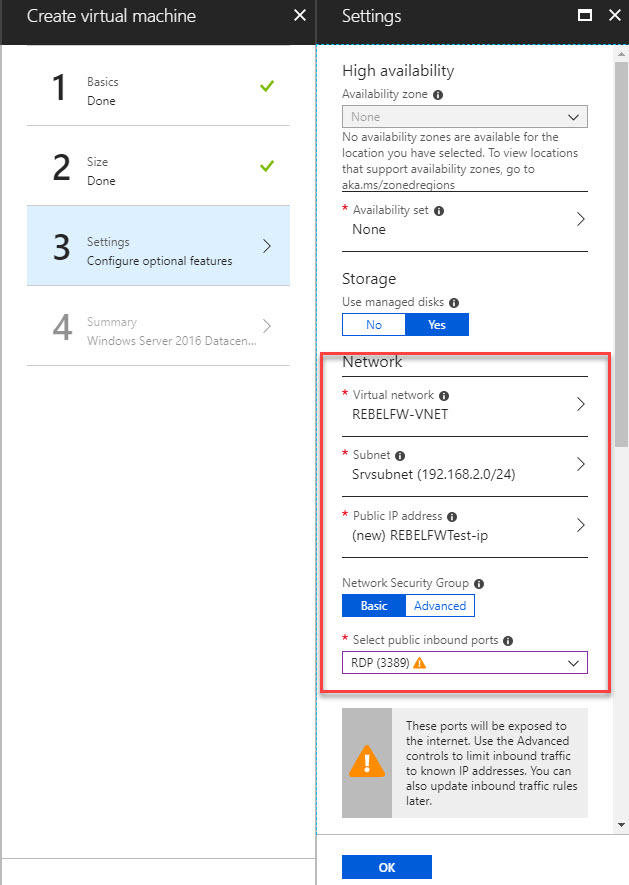Image resolution: width=629 pixels, height=885 pixels.
Task: Set Use managed disks to No
Action: (x=374, y=325)
